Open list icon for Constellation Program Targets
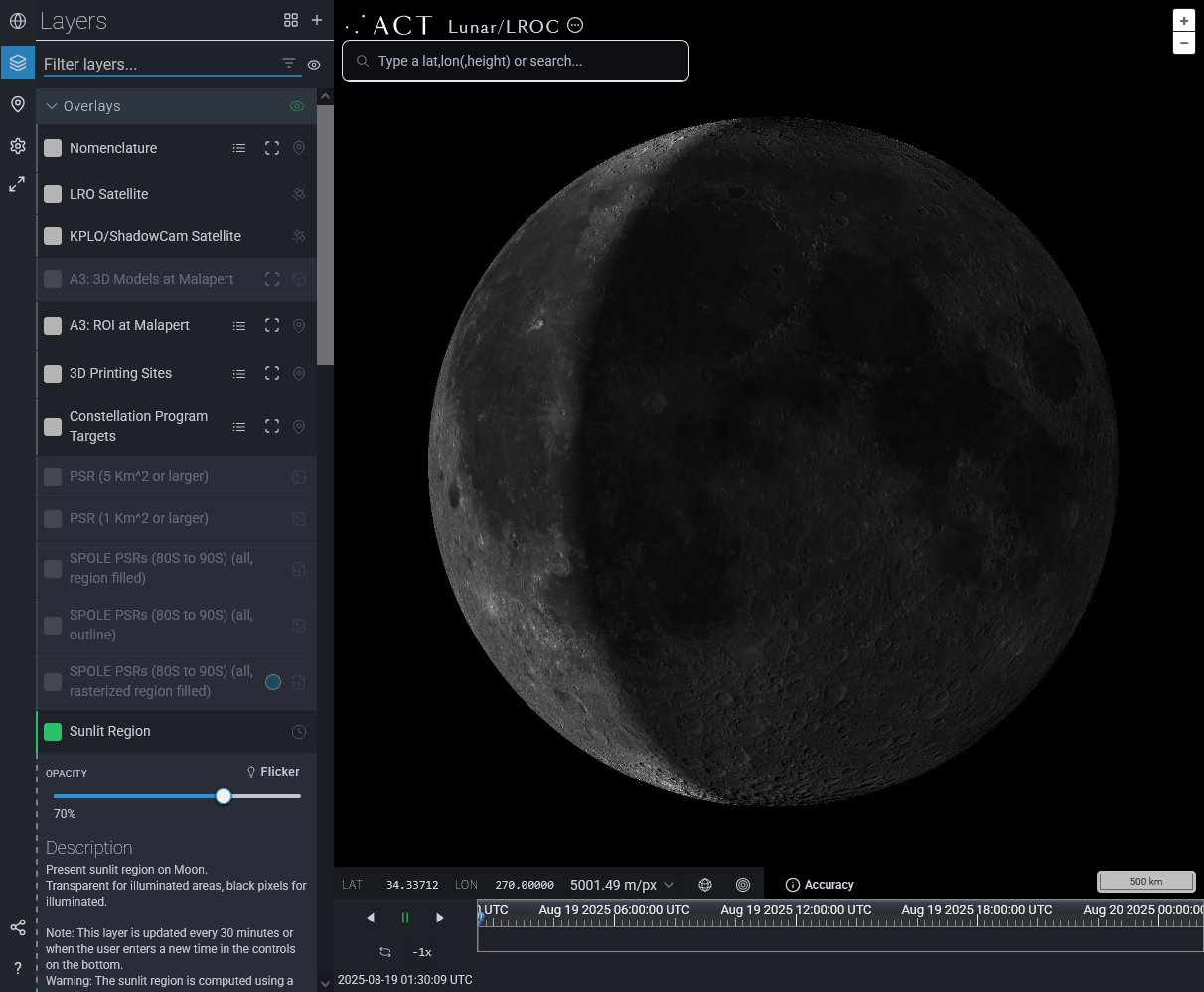 pyautogui.click(x=239, y=426)
